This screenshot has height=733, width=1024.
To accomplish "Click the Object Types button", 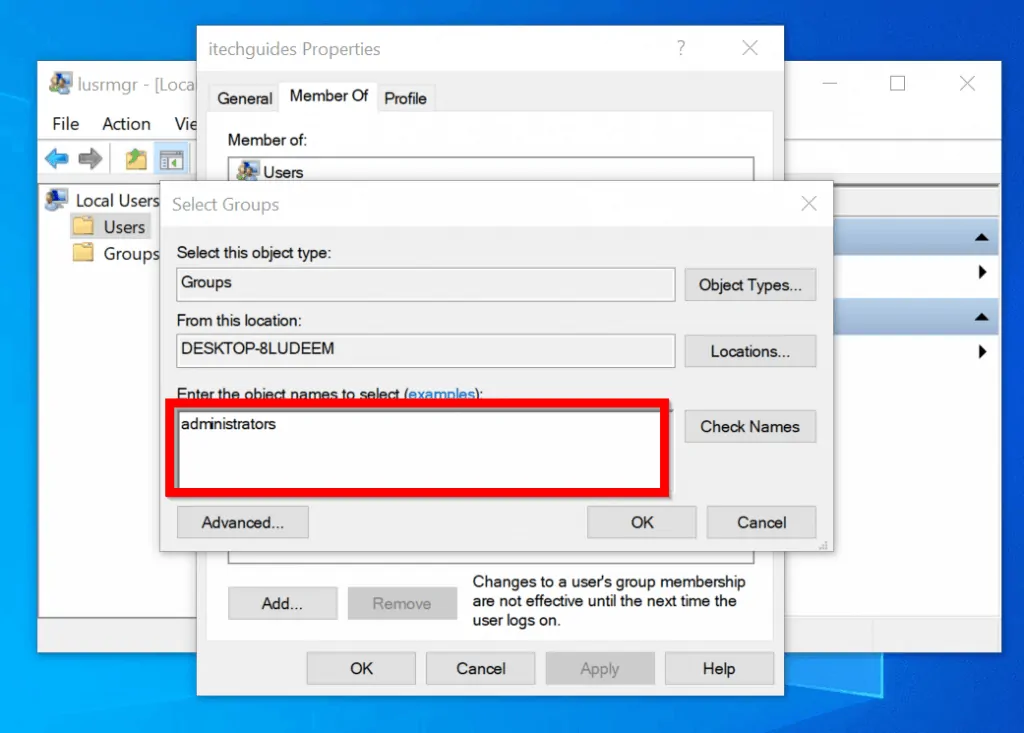I will pos(750,285).
